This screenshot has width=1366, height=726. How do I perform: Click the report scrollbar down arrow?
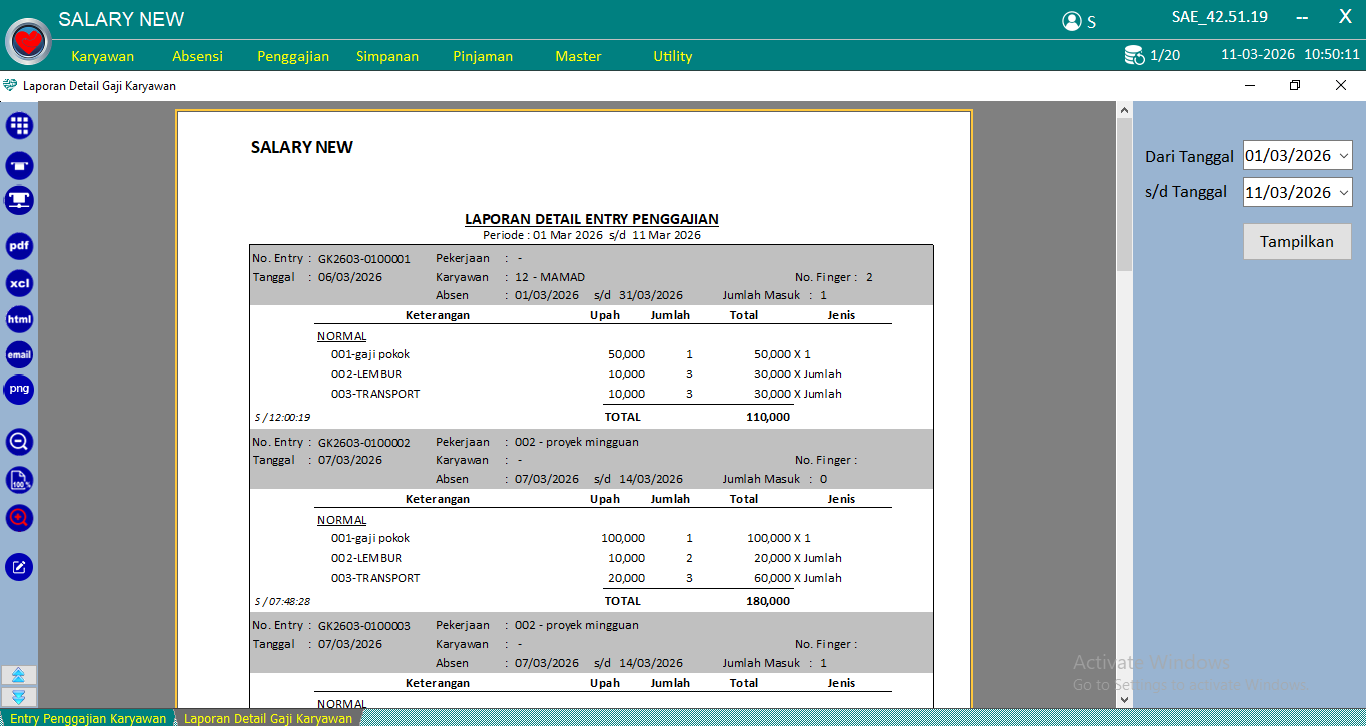pyautogui.click(x=1124, y=699)
